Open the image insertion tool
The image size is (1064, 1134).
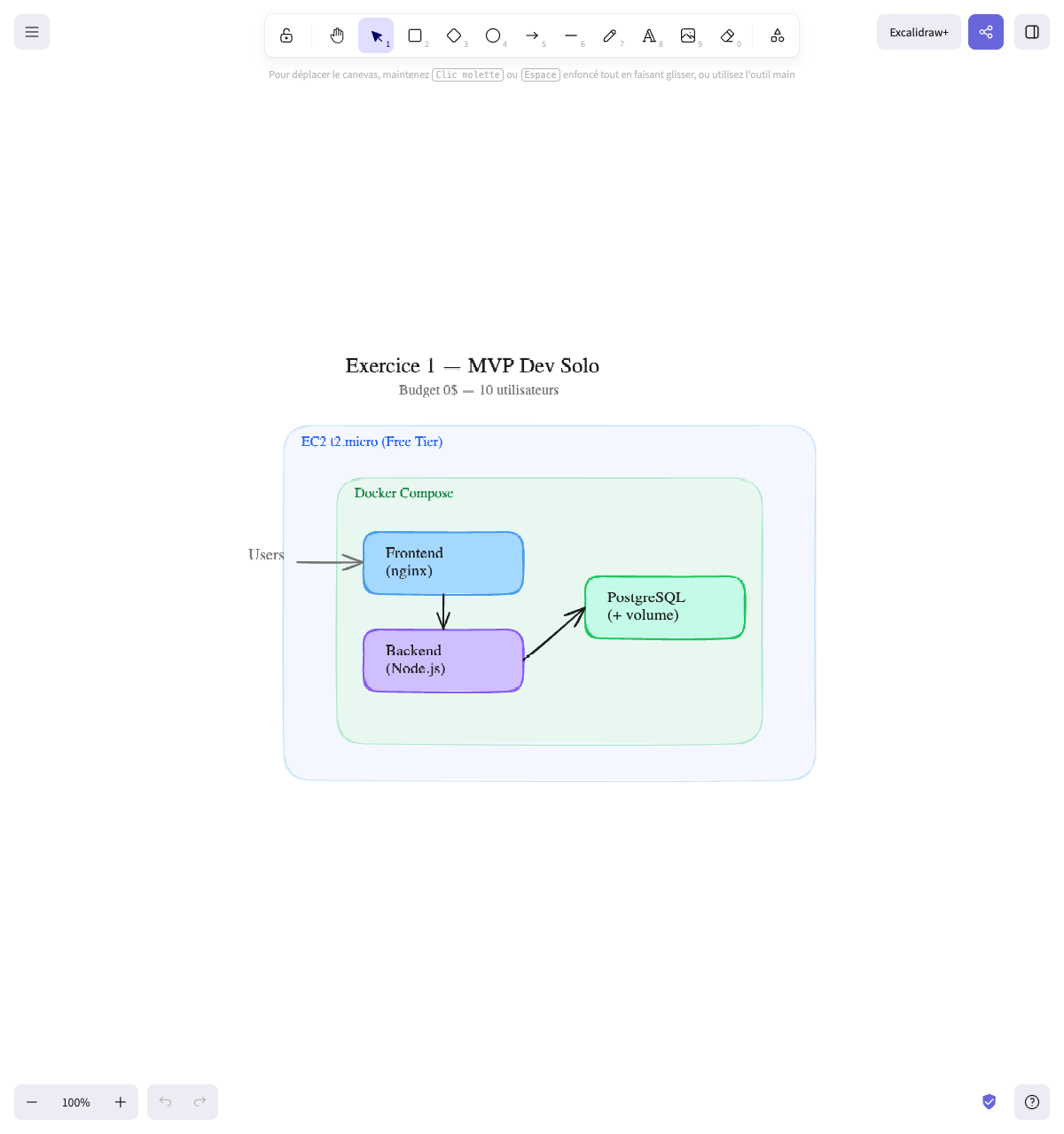689,35
